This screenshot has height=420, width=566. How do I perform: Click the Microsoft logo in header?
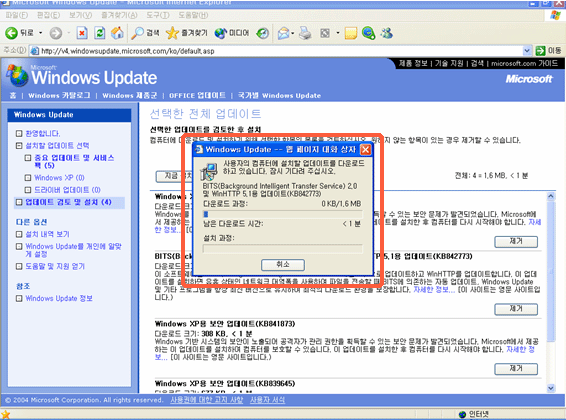(529, 79)
